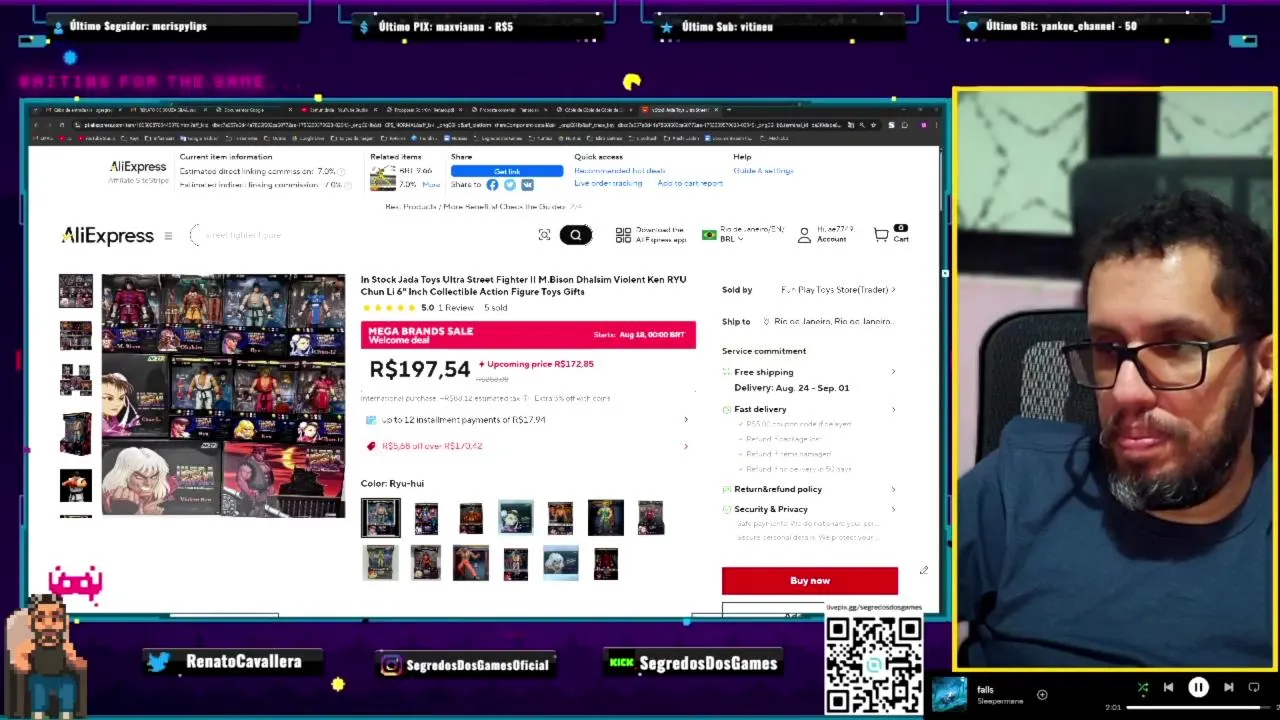
Task: Open the Ship to Rio de Janeiro selector
Action: pos(828,322)
